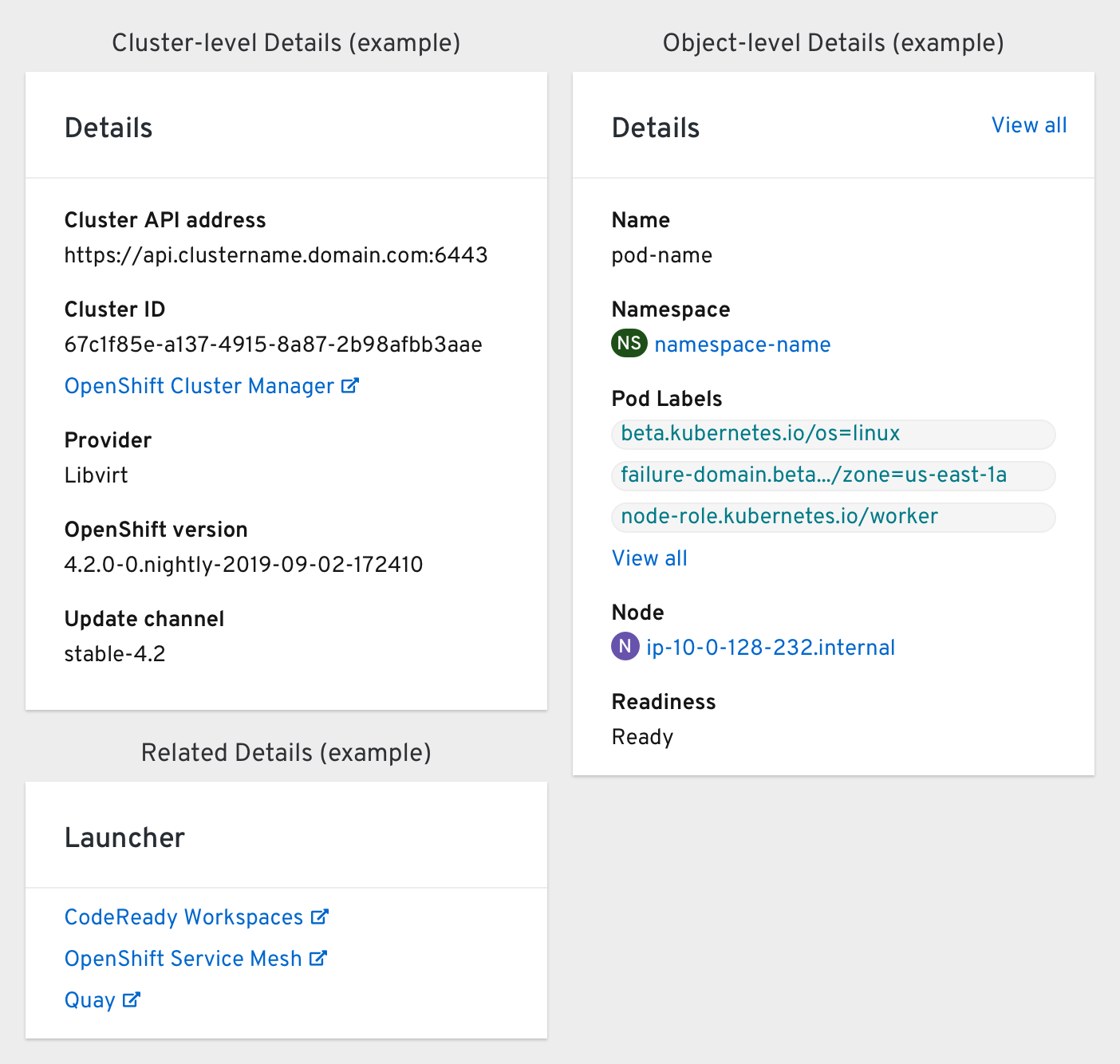1120x1064 pixels.
Task: Click OpenShift version 4.2.0-0.nightly-2019-09-02-172410
Action: (x=244, y=565)
